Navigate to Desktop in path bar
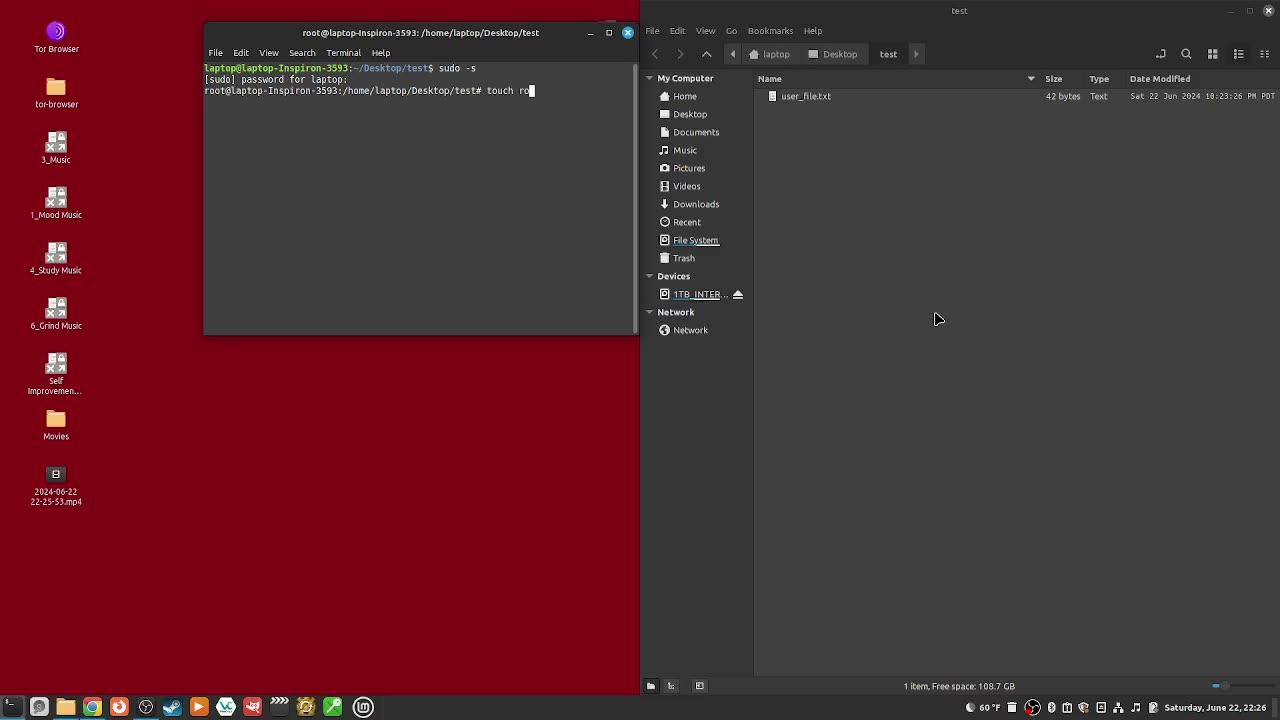This screenshot has height=720, width=1280. [833, 54]
